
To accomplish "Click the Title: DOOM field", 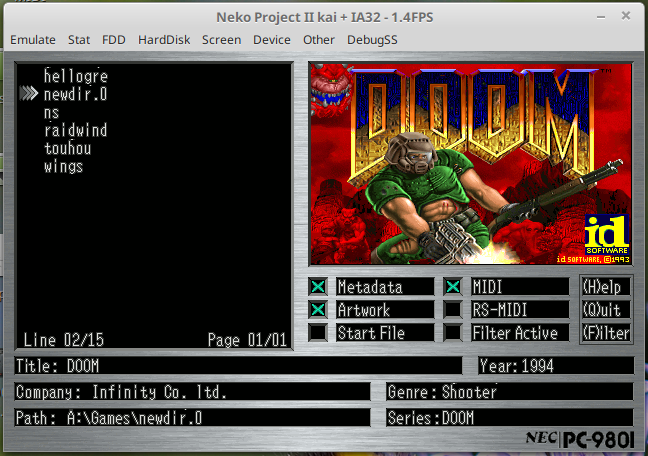I will pos(238,366).
